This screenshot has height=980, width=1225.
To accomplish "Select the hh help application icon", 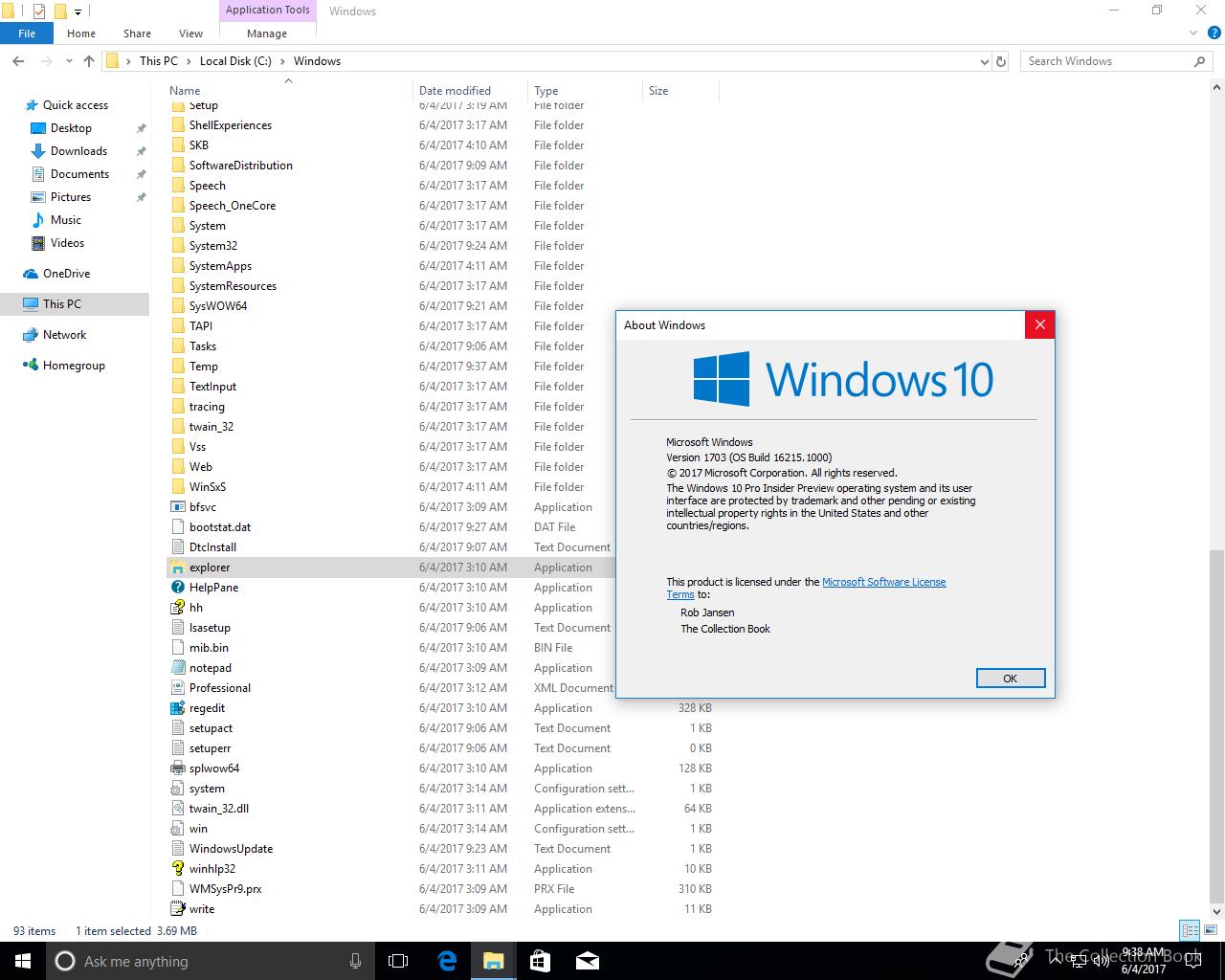I will point(177,608).
